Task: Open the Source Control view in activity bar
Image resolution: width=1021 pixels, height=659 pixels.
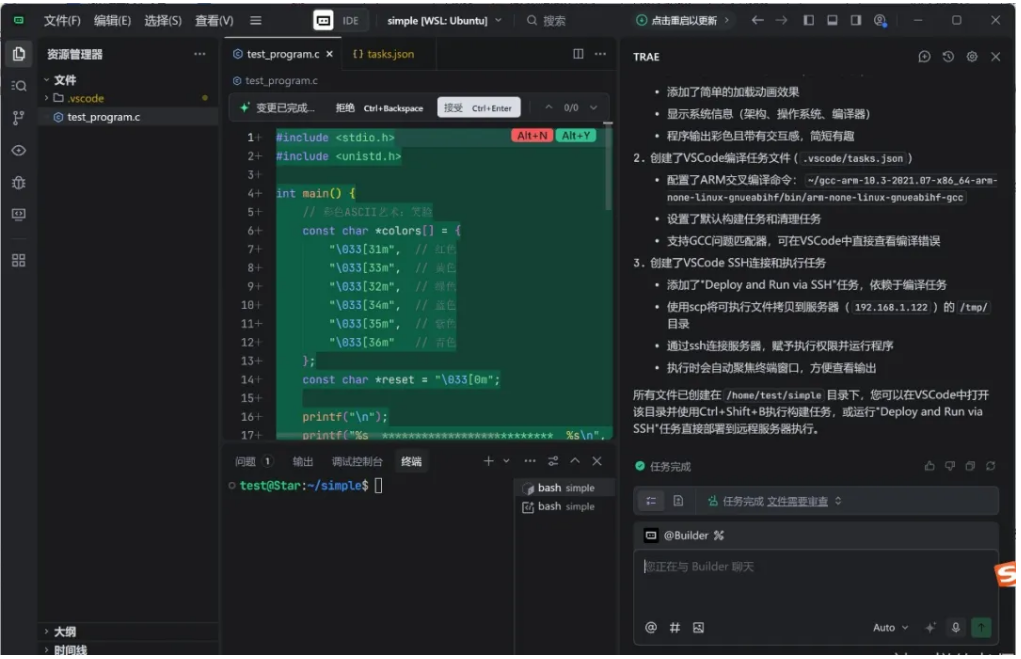Action: click(x=18, y=118)
